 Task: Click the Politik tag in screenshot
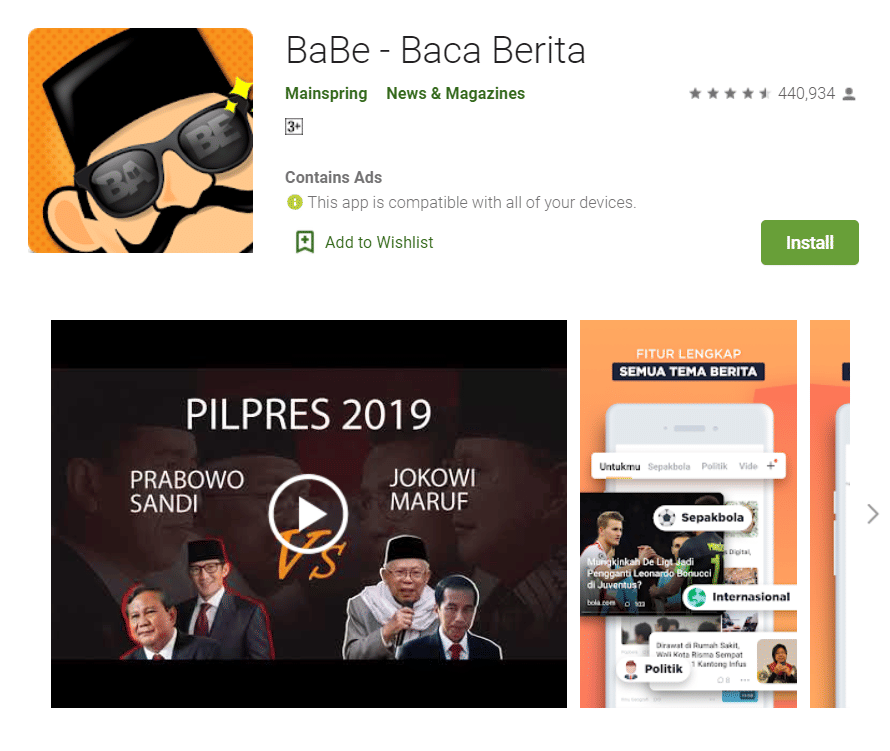tap(653, 669)
